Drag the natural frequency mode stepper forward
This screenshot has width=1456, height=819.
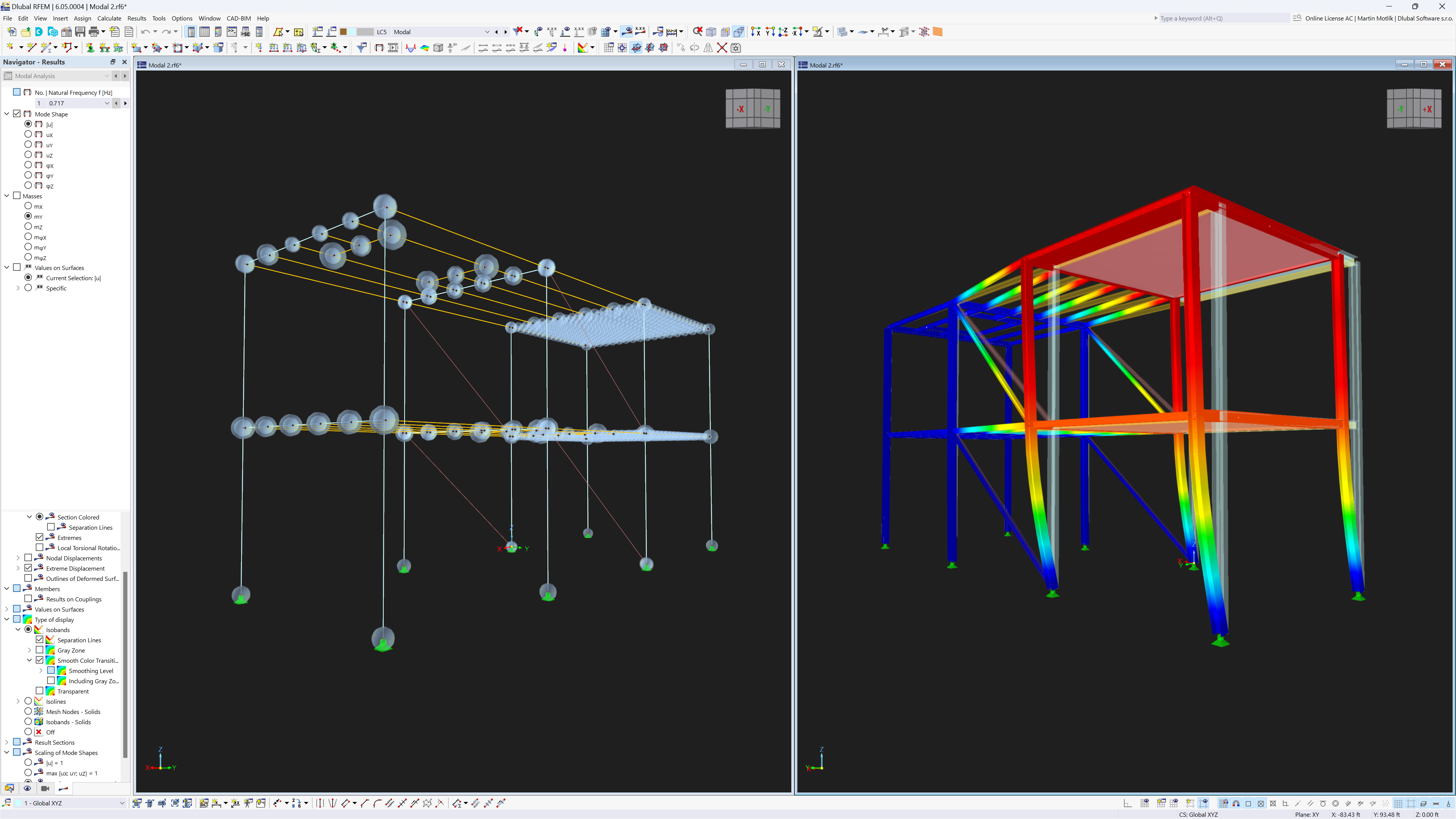click(126, 103)
